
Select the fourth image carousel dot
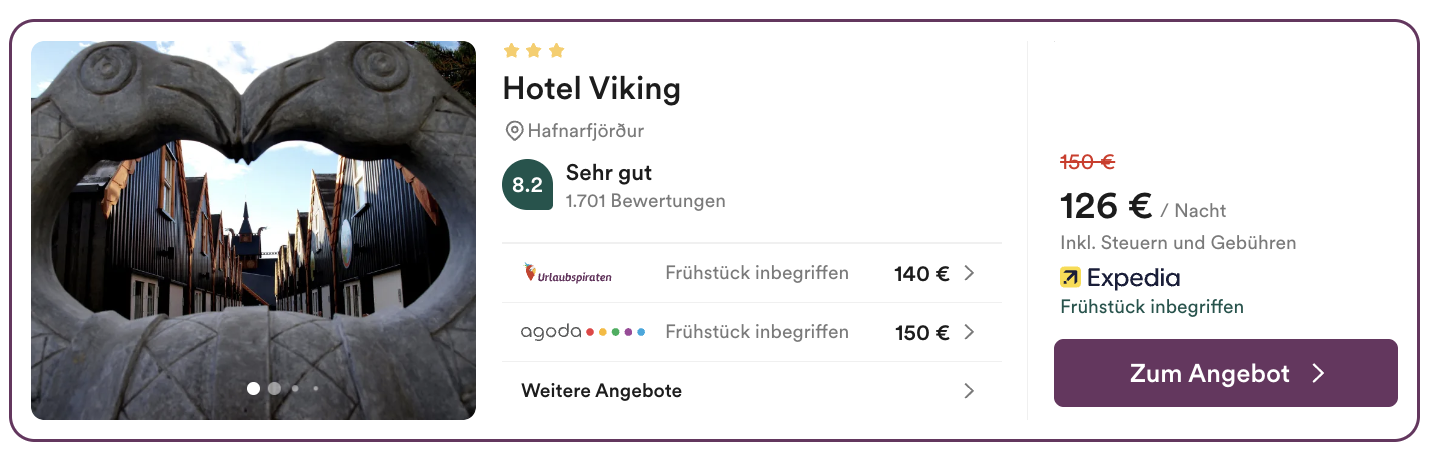tap(316, 388)
